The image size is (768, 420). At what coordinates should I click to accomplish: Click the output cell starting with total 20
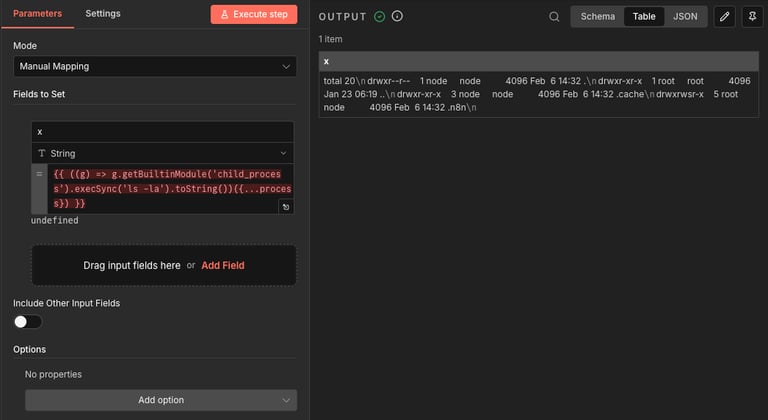(539, 94)
